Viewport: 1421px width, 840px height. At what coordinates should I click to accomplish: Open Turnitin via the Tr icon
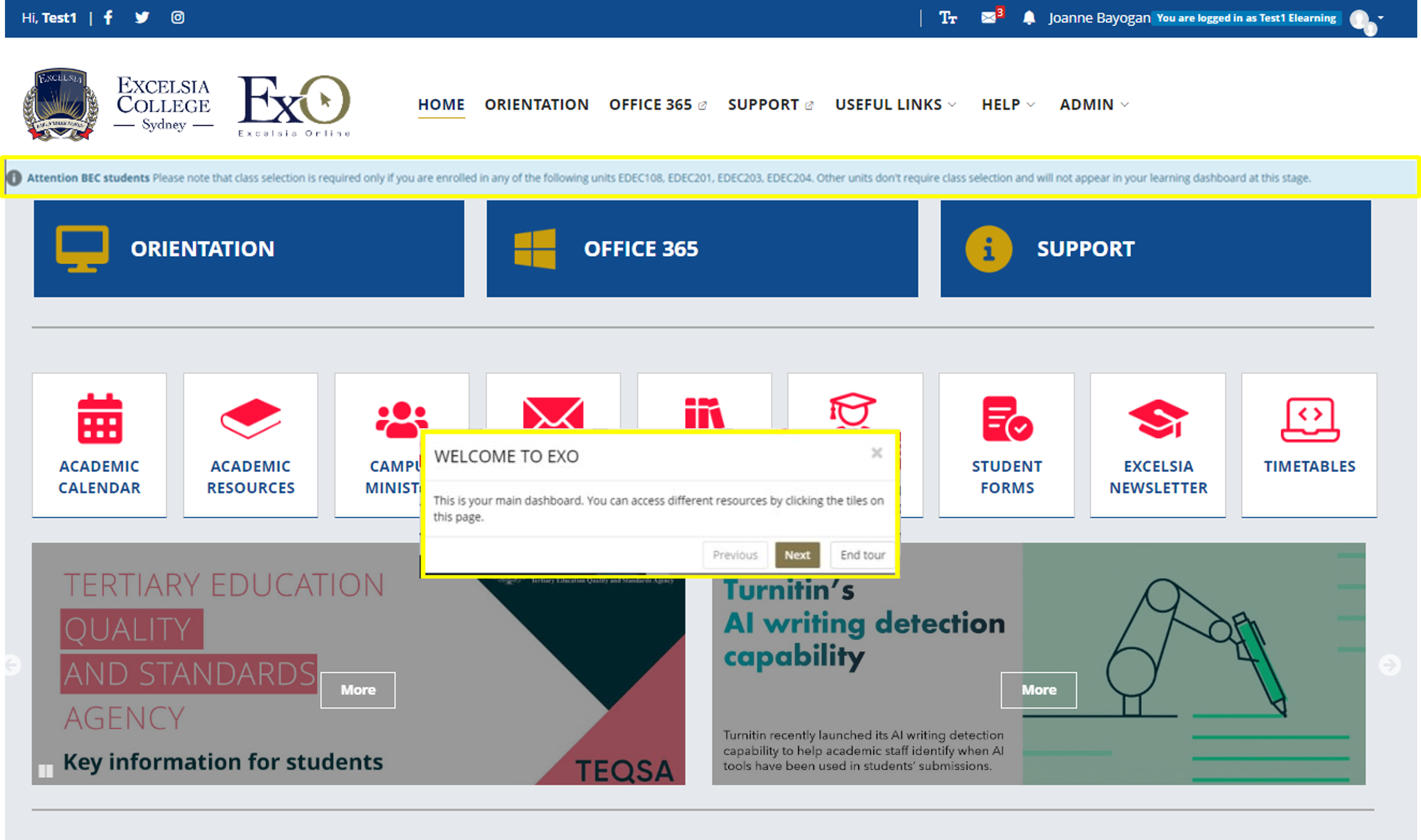947,17
